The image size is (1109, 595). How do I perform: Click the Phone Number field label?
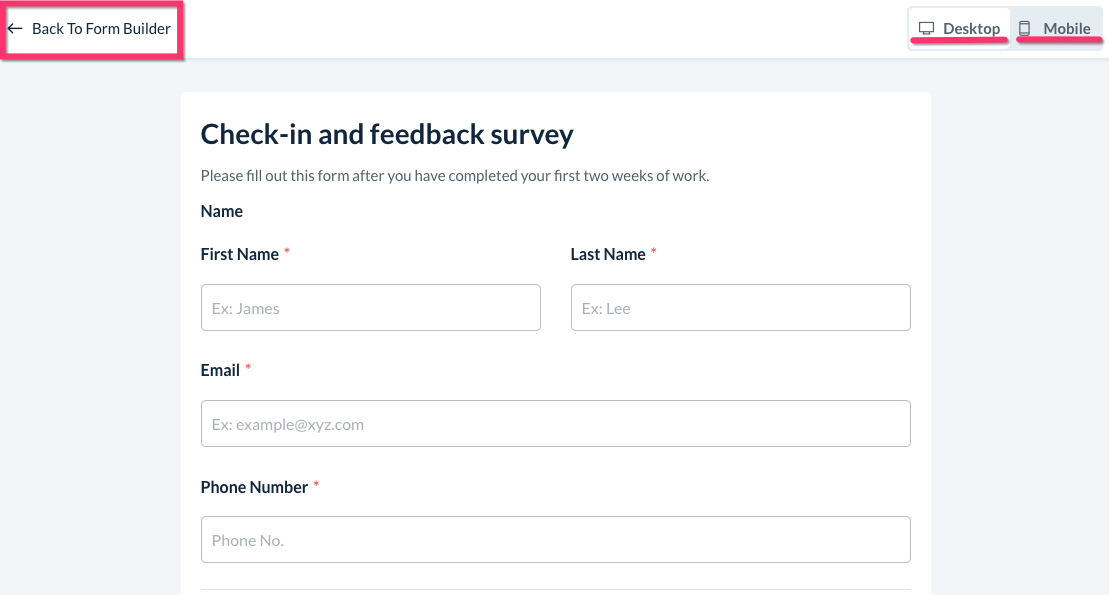point(254,487)
